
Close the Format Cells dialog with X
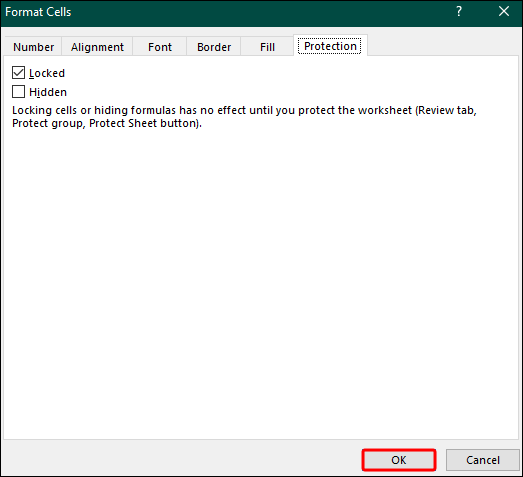504,12
